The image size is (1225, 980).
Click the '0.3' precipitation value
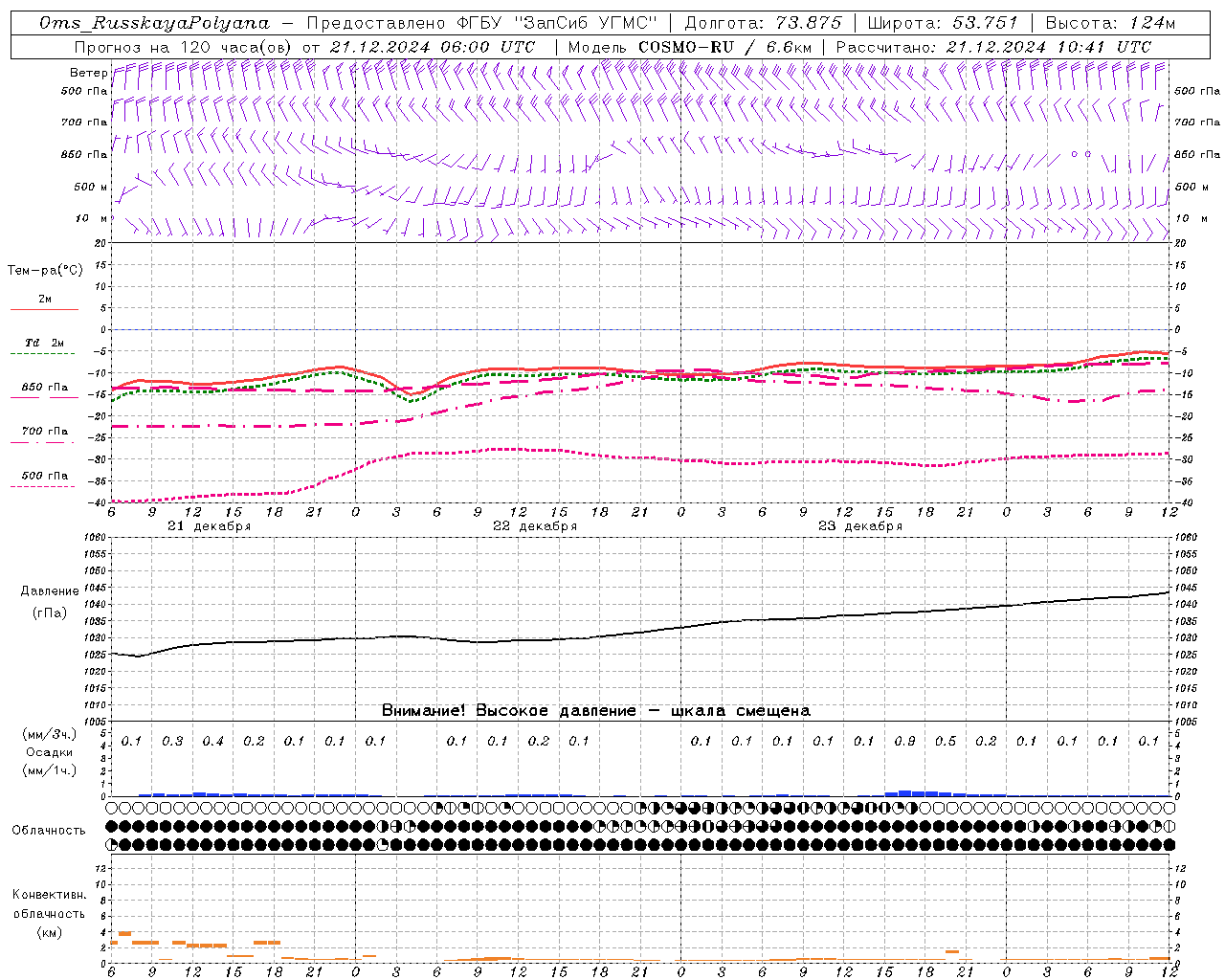pos(172,742)
